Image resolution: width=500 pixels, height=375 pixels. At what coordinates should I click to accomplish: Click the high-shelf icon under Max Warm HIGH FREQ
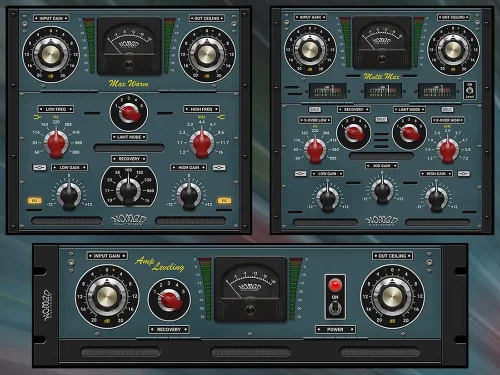(x=221, y=117)
